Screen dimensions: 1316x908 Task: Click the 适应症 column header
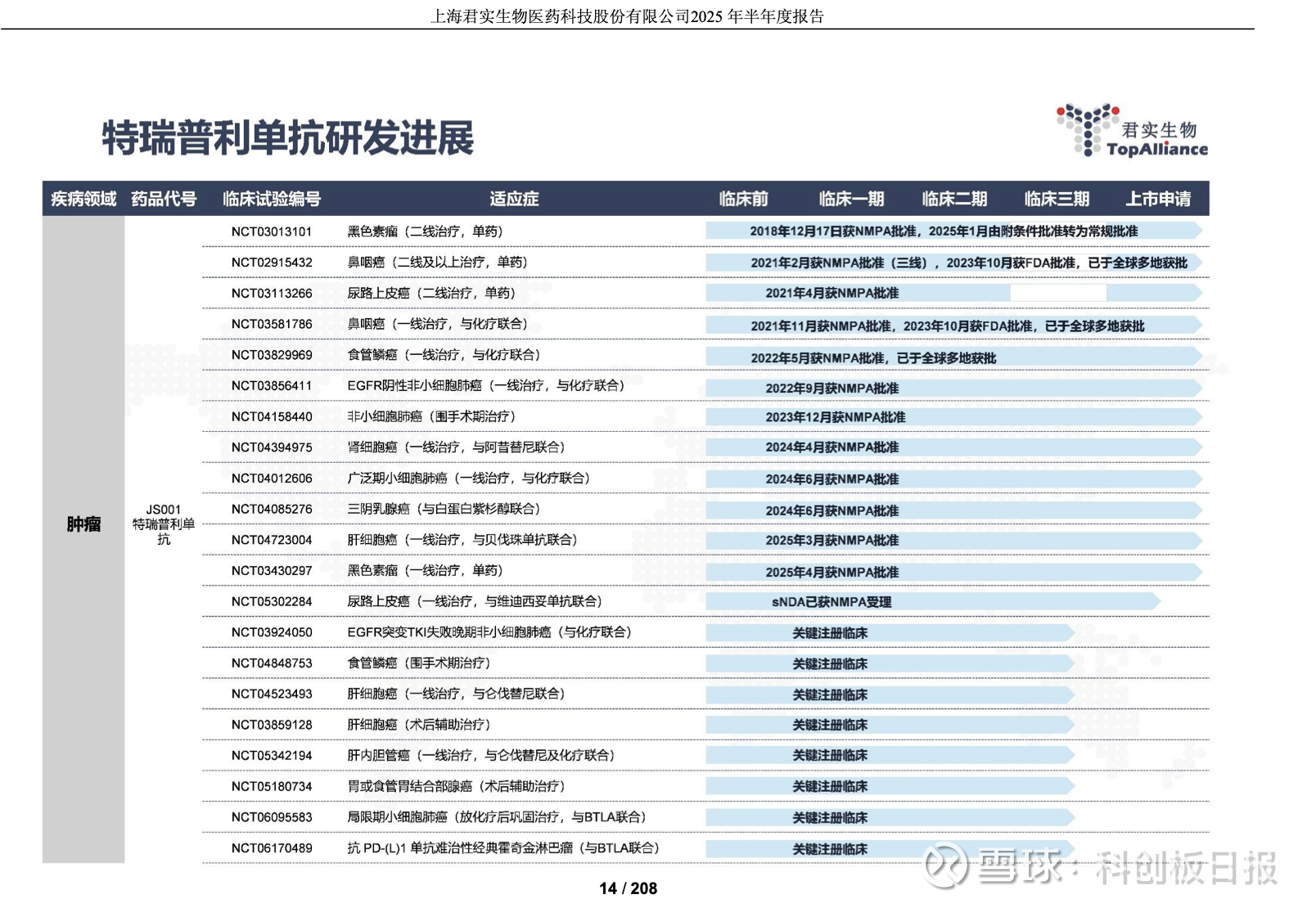(514, 199)
